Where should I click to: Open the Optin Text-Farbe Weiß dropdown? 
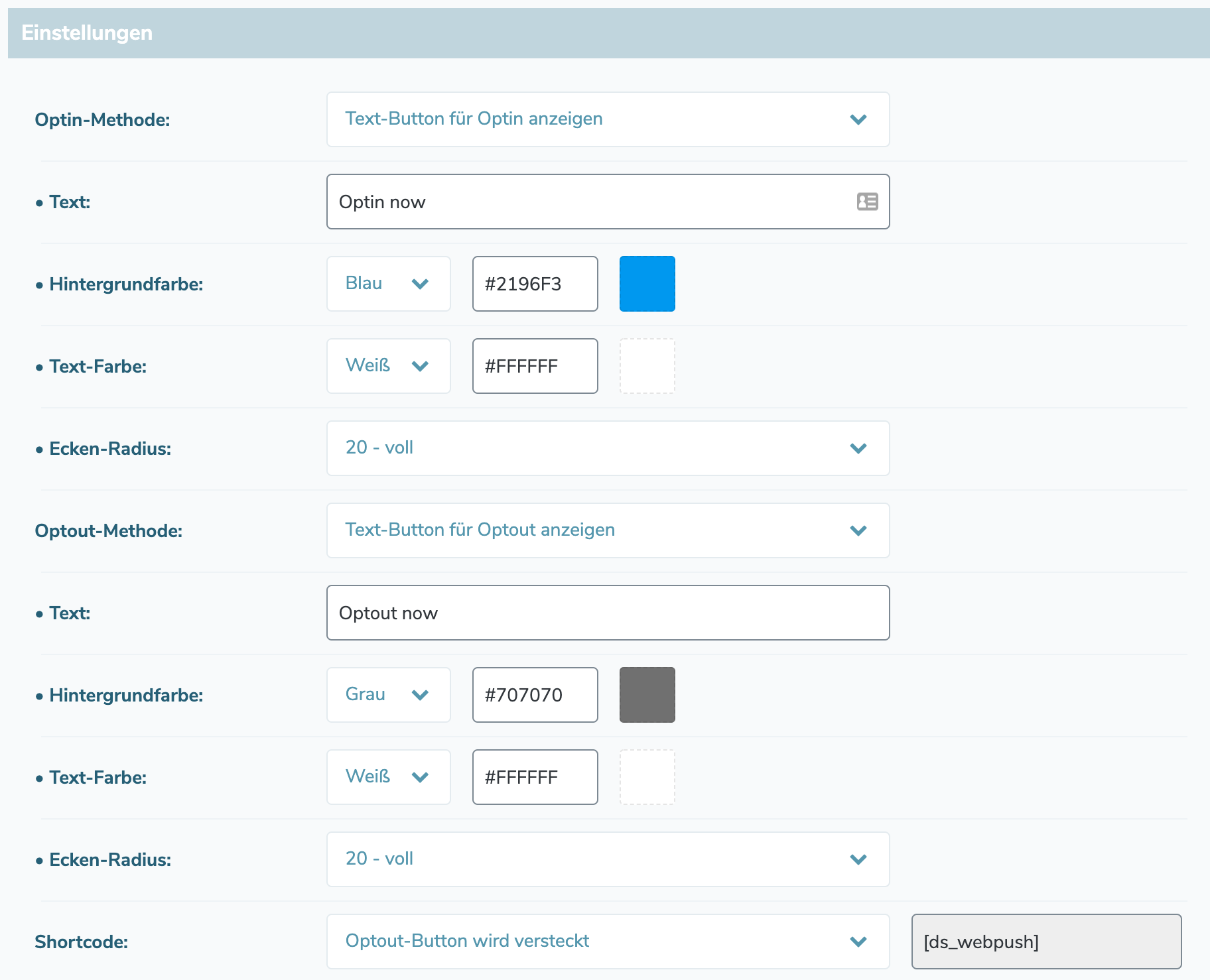coord(388,366)
